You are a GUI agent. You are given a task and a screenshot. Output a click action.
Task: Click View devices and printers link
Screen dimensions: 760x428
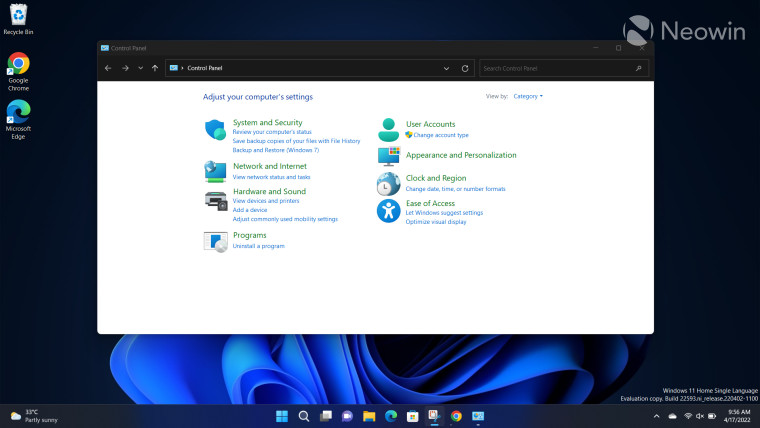point(266,201)
